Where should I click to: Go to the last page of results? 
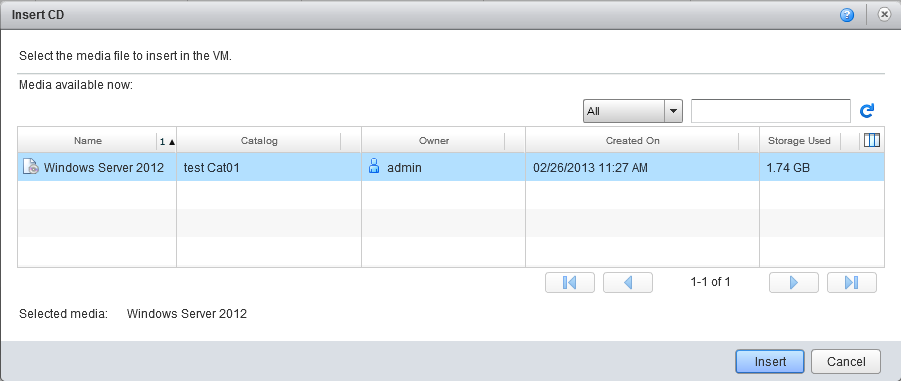pos(852,282)
